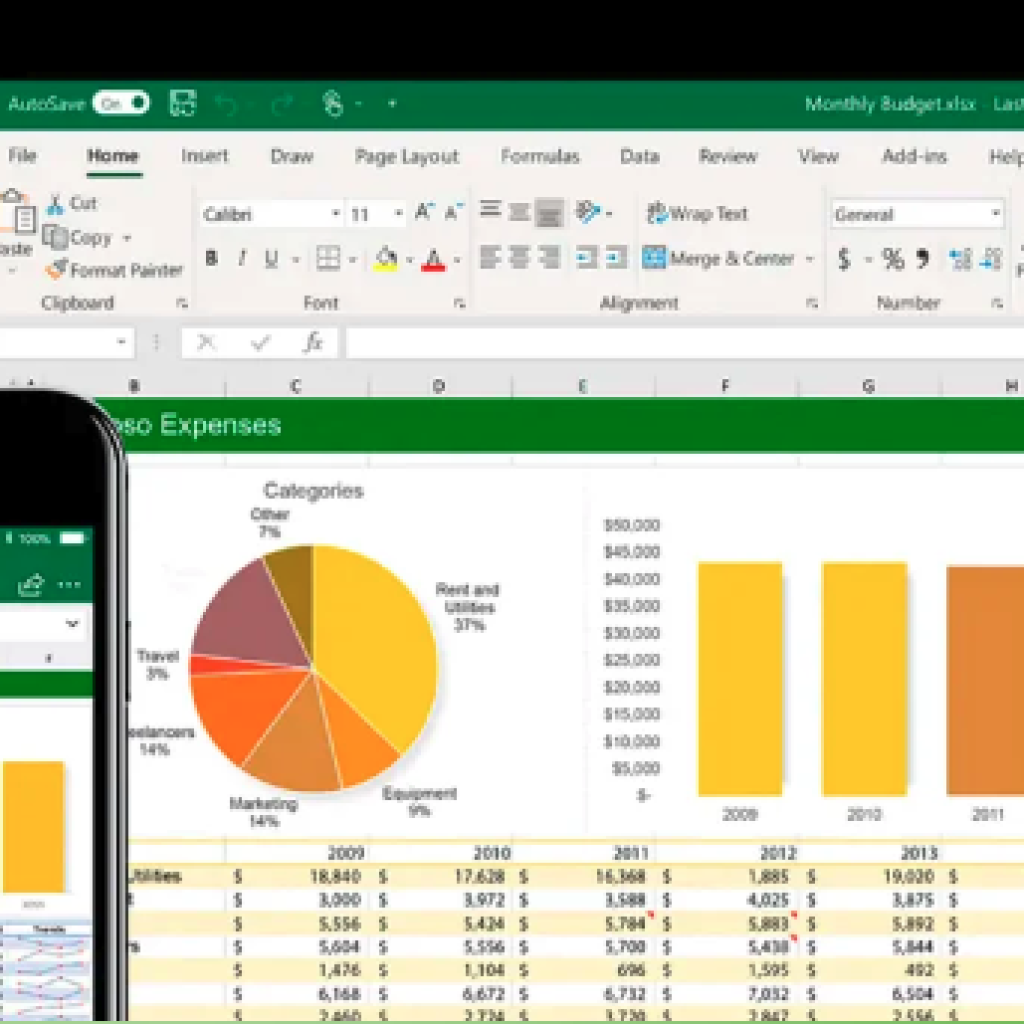The width and height of the screenshot is (1024, 1024).
Task: Click the Format Painter brush icon
Action: pos(55,270)
